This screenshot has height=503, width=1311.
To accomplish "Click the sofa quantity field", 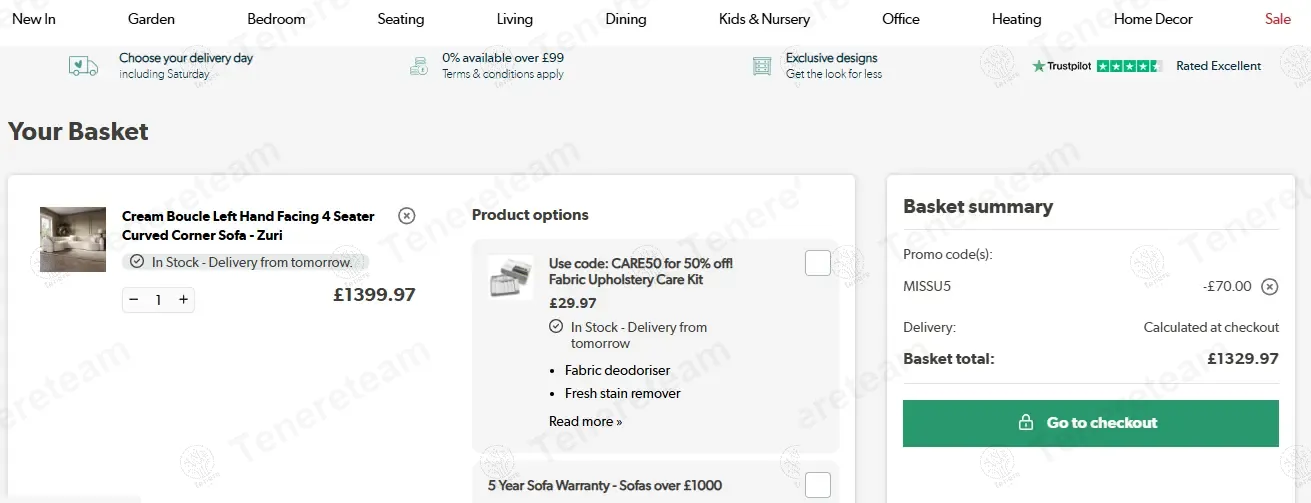I will (x=159, y=300).
